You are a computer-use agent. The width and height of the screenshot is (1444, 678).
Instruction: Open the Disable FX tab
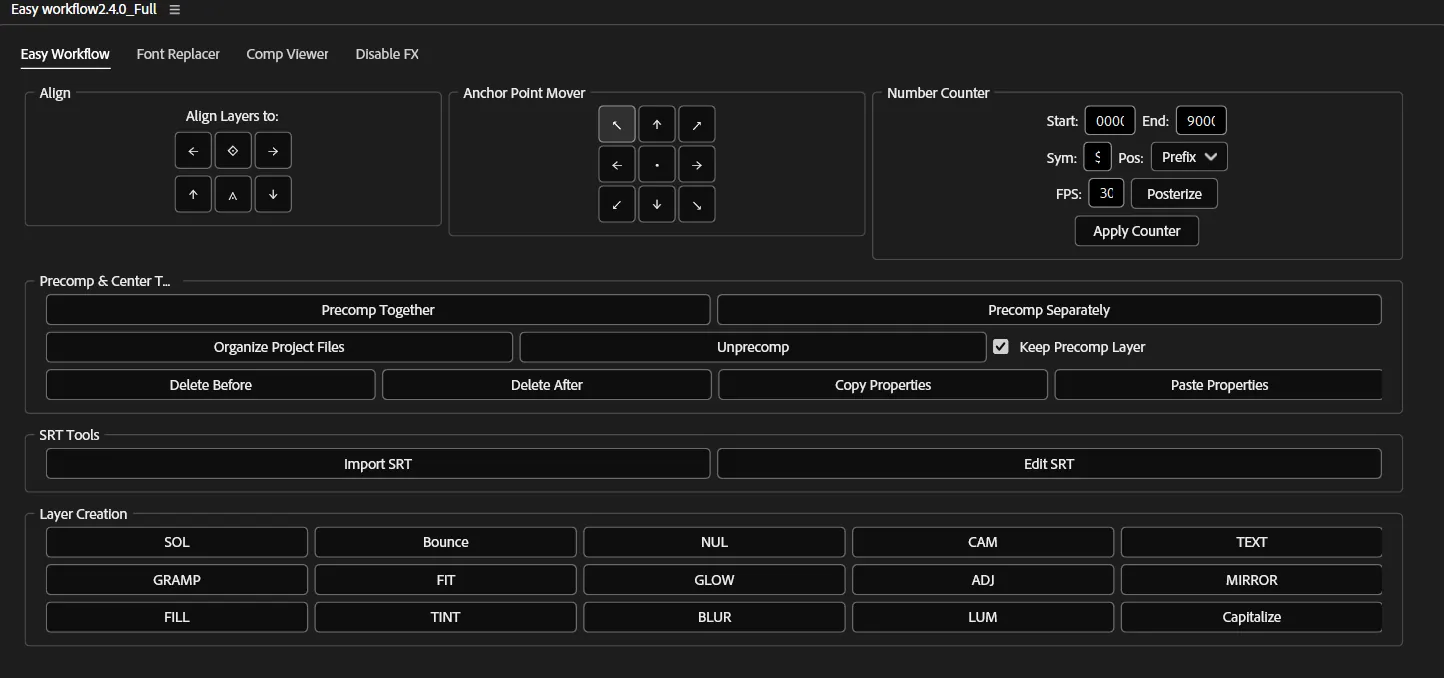pos(387,54)
